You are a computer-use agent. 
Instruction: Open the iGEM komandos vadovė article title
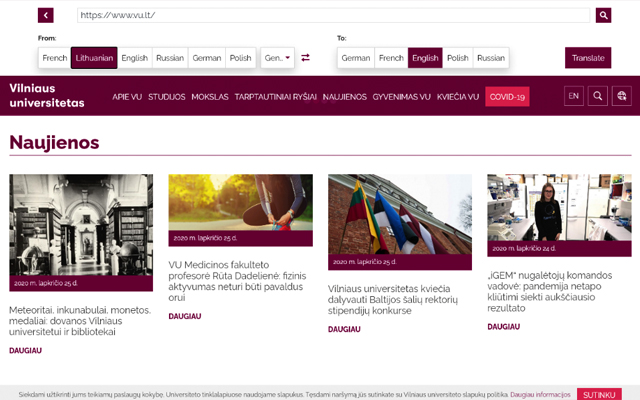[x=549, y=291]
